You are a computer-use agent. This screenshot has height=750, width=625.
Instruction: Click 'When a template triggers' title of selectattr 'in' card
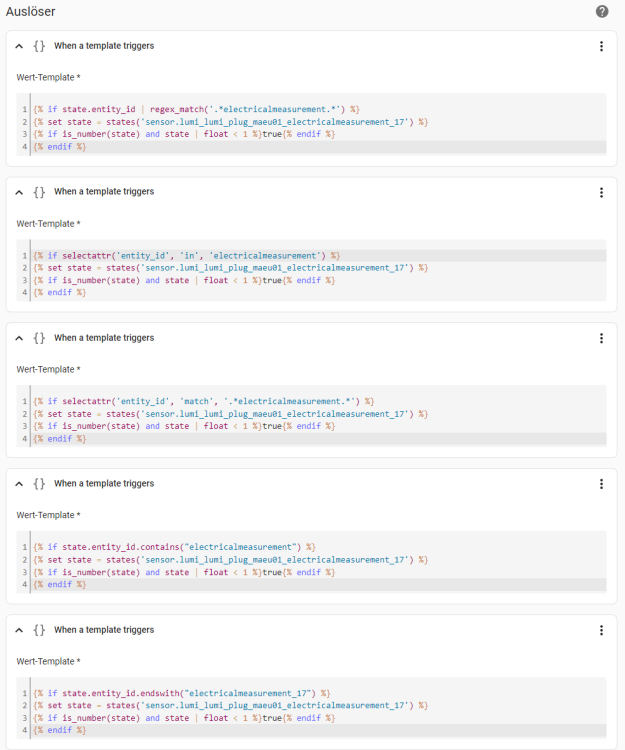[x=104, y=192]
